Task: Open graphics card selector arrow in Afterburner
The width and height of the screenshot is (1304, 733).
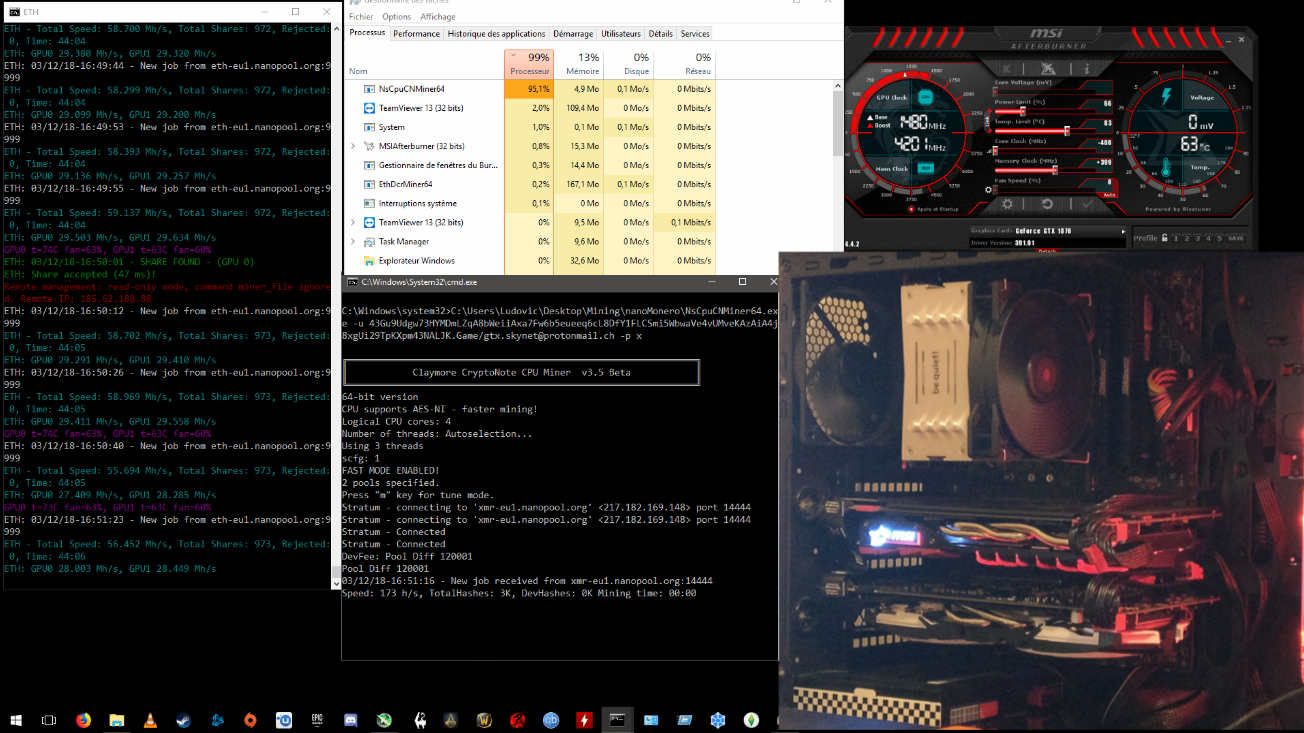Action: coord(1123,232)
